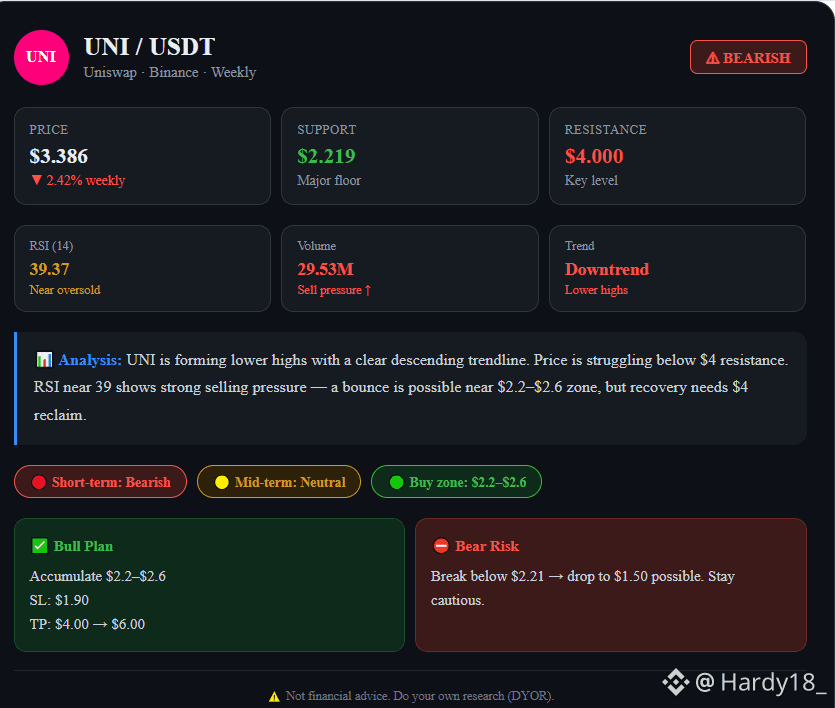Image resolution: width=835 pixels, height=708 pixels.
Task: Click the Bull Plan heading
Action: [x=83, y=546]
